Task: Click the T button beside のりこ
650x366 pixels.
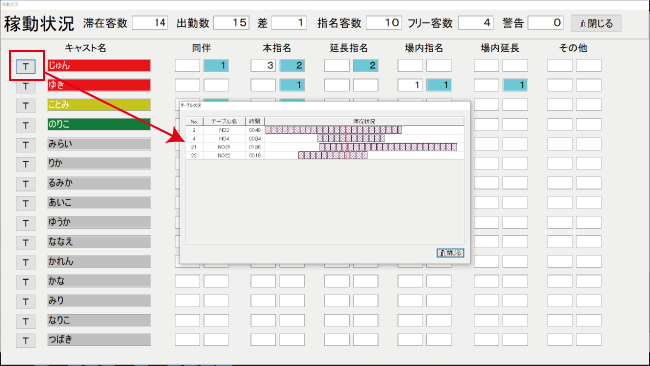Action: tap(26, 125)
